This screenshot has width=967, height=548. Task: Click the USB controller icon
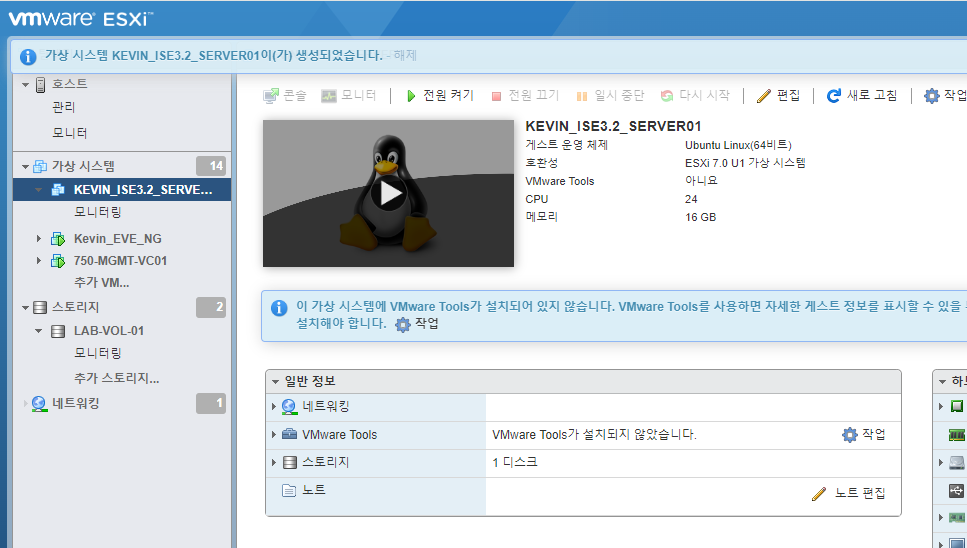(x=957, y=491)
